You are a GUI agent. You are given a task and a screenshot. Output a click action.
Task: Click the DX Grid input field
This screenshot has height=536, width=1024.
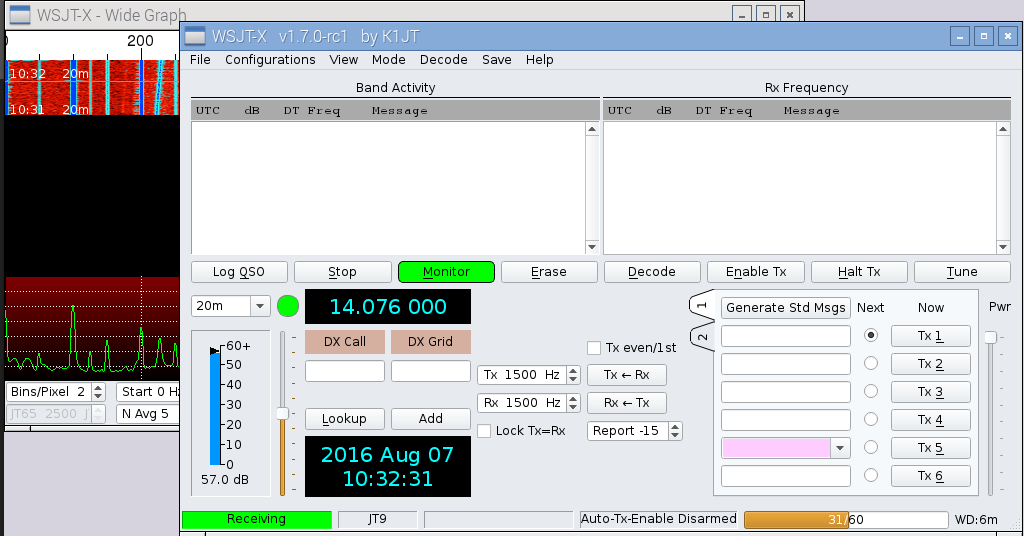coord(430,371)
